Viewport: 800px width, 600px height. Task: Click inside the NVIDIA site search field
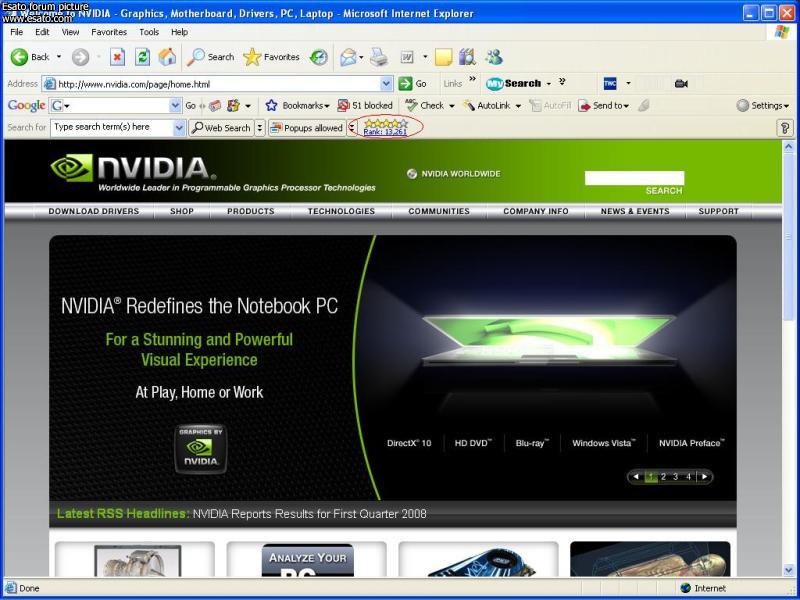634,178
